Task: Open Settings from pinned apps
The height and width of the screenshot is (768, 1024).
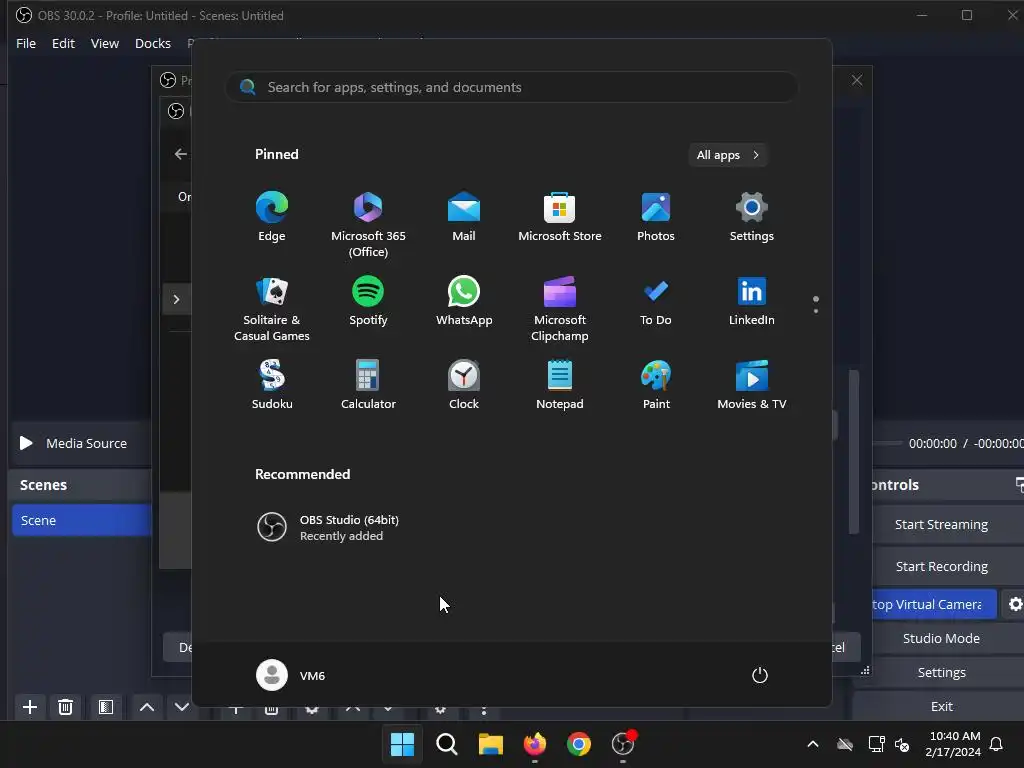Action: [x=752, y=217]
